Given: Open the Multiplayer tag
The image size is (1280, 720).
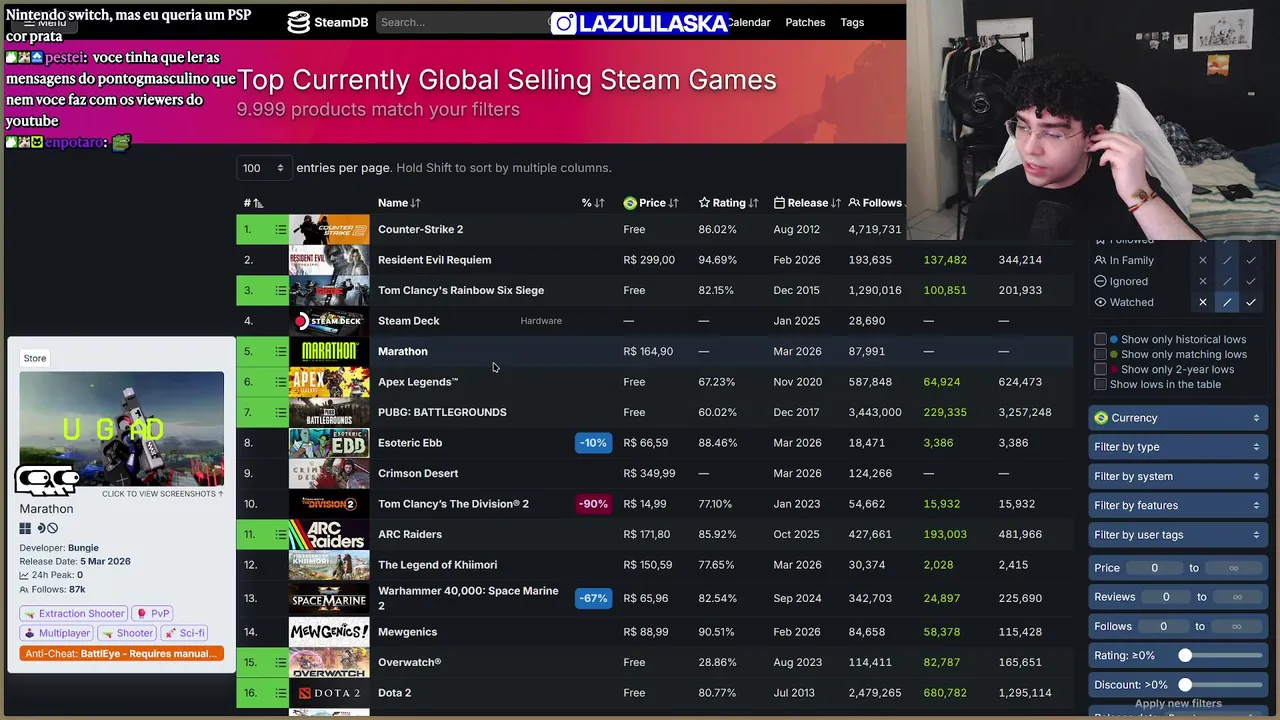Looking at the screenshot, I should point(56,633).
